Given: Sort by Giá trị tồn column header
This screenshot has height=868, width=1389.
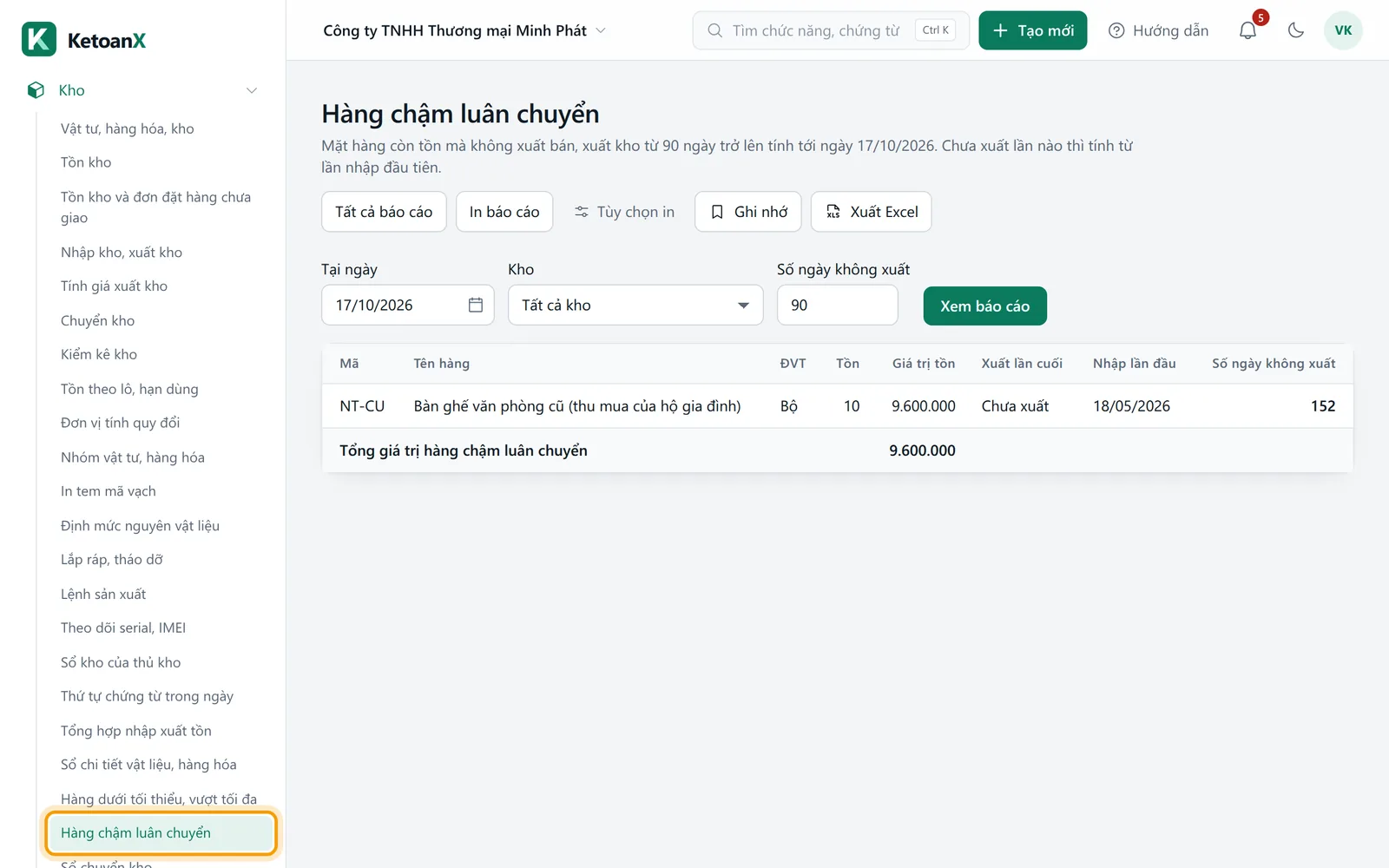Looking at the screenshot, I should 924,364.
